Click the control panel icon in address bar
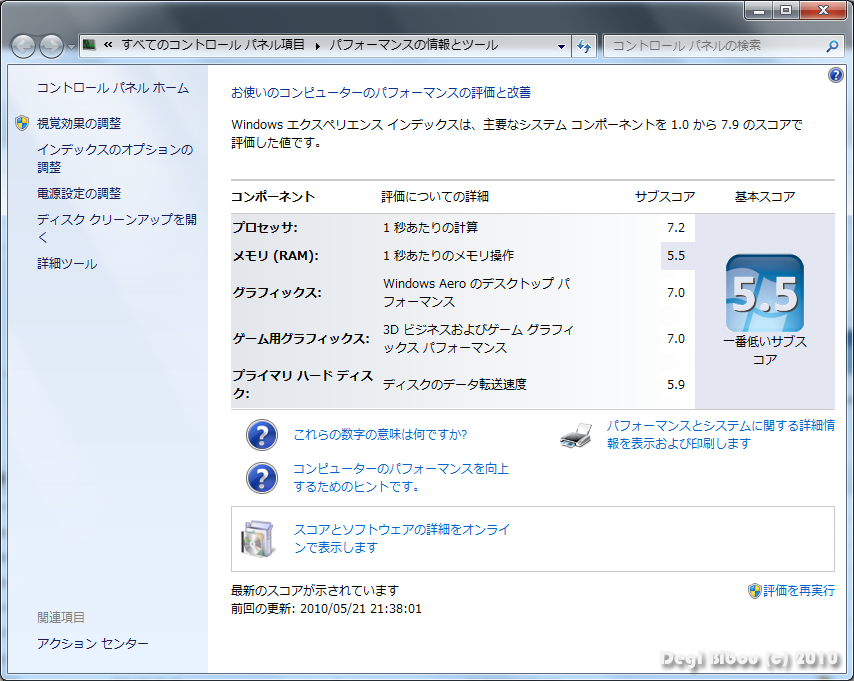The width and height of the screenshot is (854, 681). [x=89, y=45]
